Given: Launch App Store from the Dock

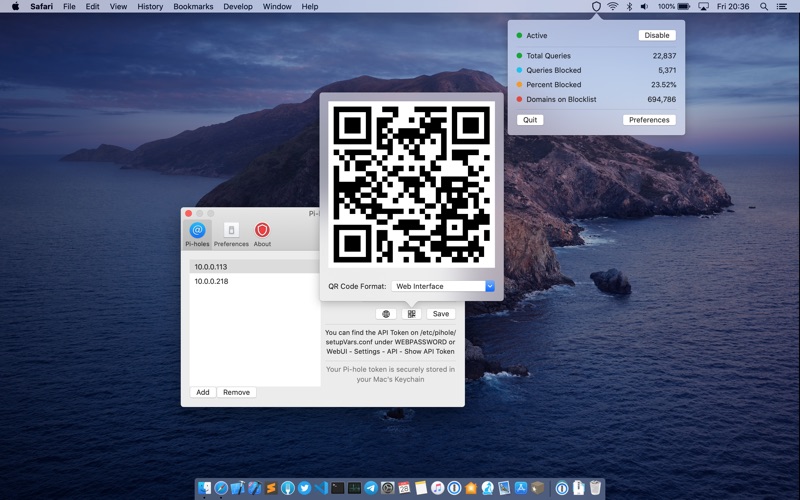Looking at the screenshot, I should [521, 488].
